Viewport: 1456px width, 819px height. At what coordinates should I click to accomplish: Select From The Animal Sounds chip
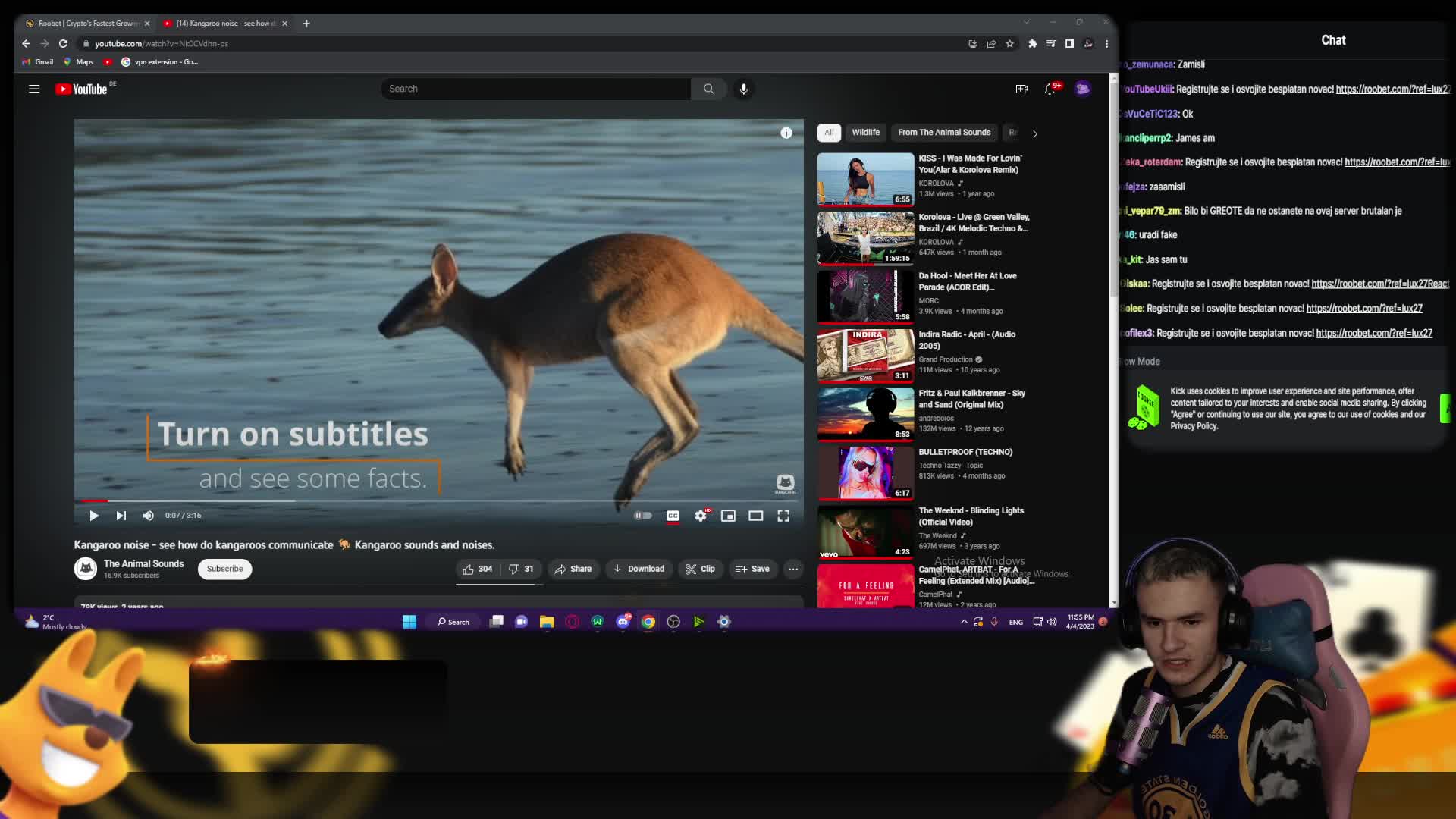(944, 132)
